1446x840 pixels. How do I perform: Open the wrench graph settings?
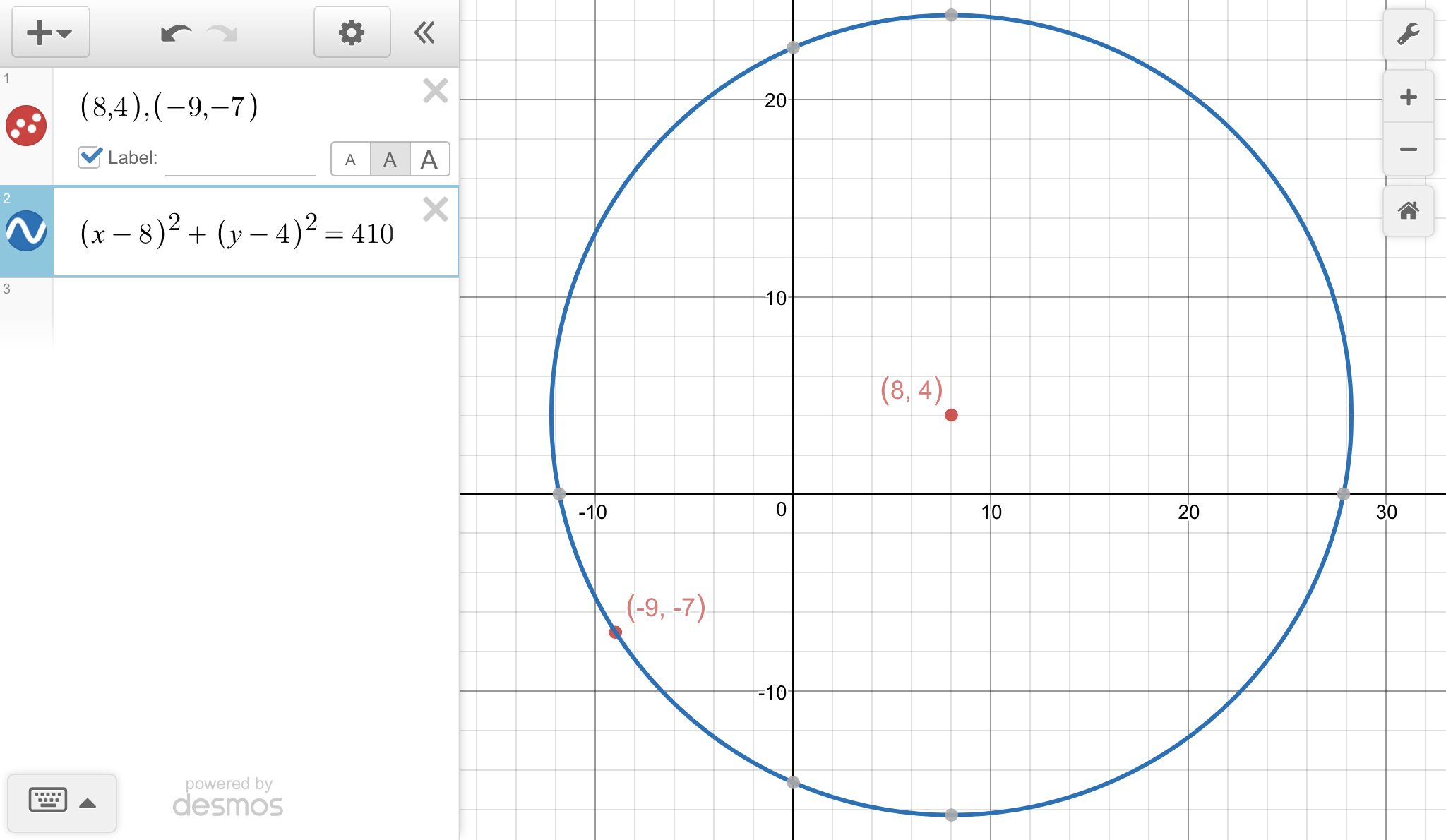tap(1408, 34)
